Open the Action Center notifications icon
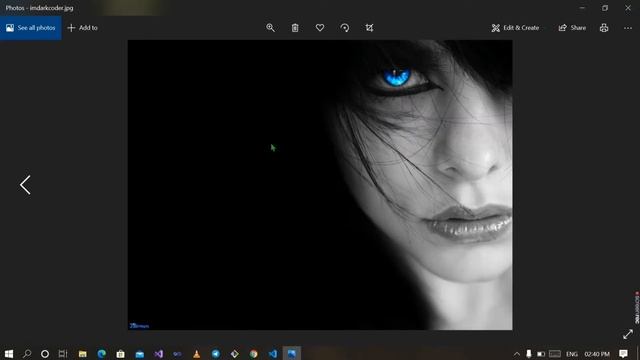 point(623,353)
